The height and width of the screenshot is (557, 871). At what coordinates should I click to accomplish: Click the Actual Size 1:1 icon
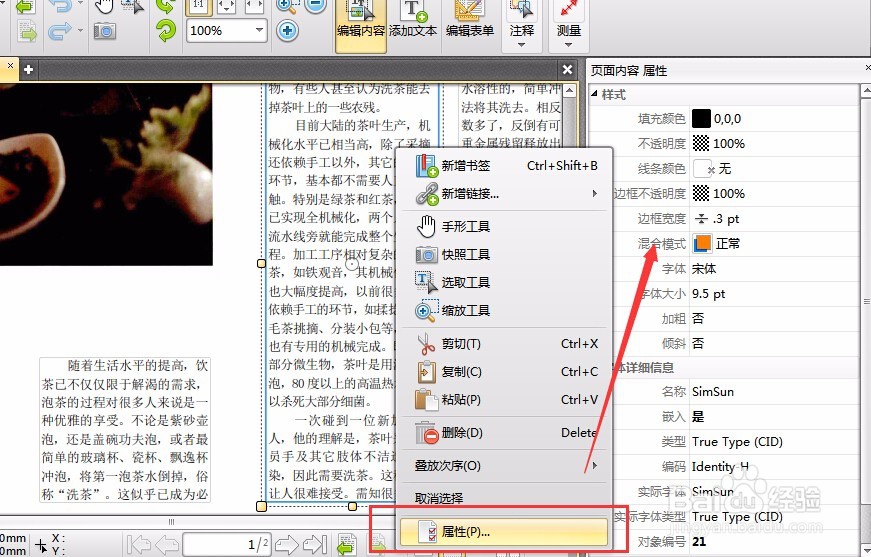pos(198,7)
